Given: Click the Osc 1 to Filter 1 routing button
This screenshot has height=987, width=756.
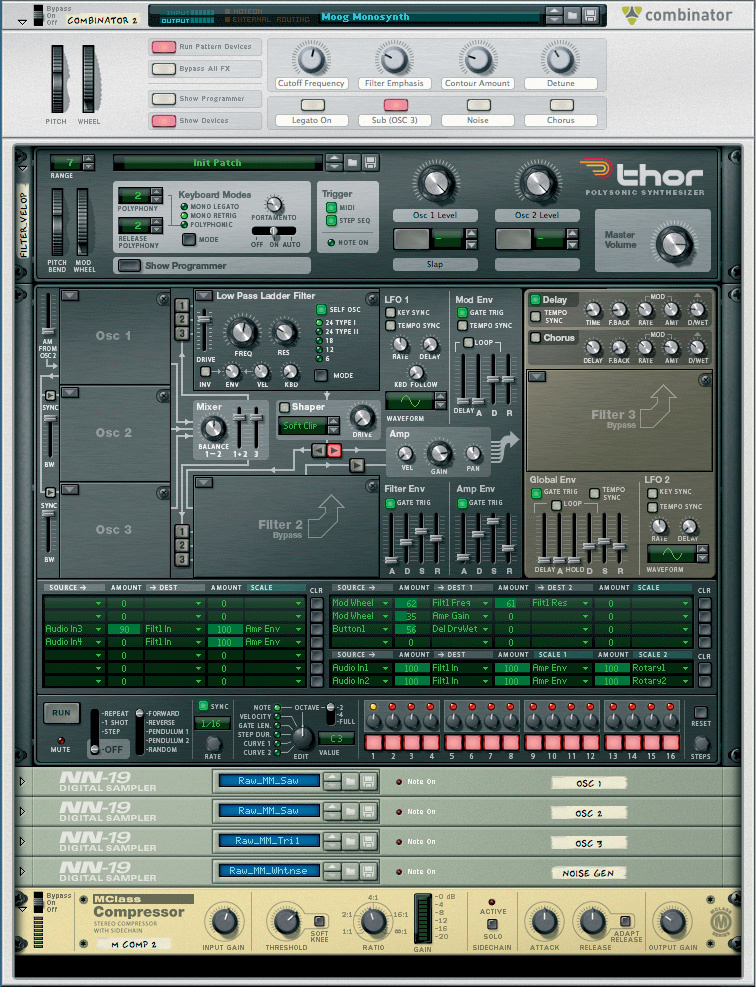Looking at the screenshot, I should tap(182, 306).
